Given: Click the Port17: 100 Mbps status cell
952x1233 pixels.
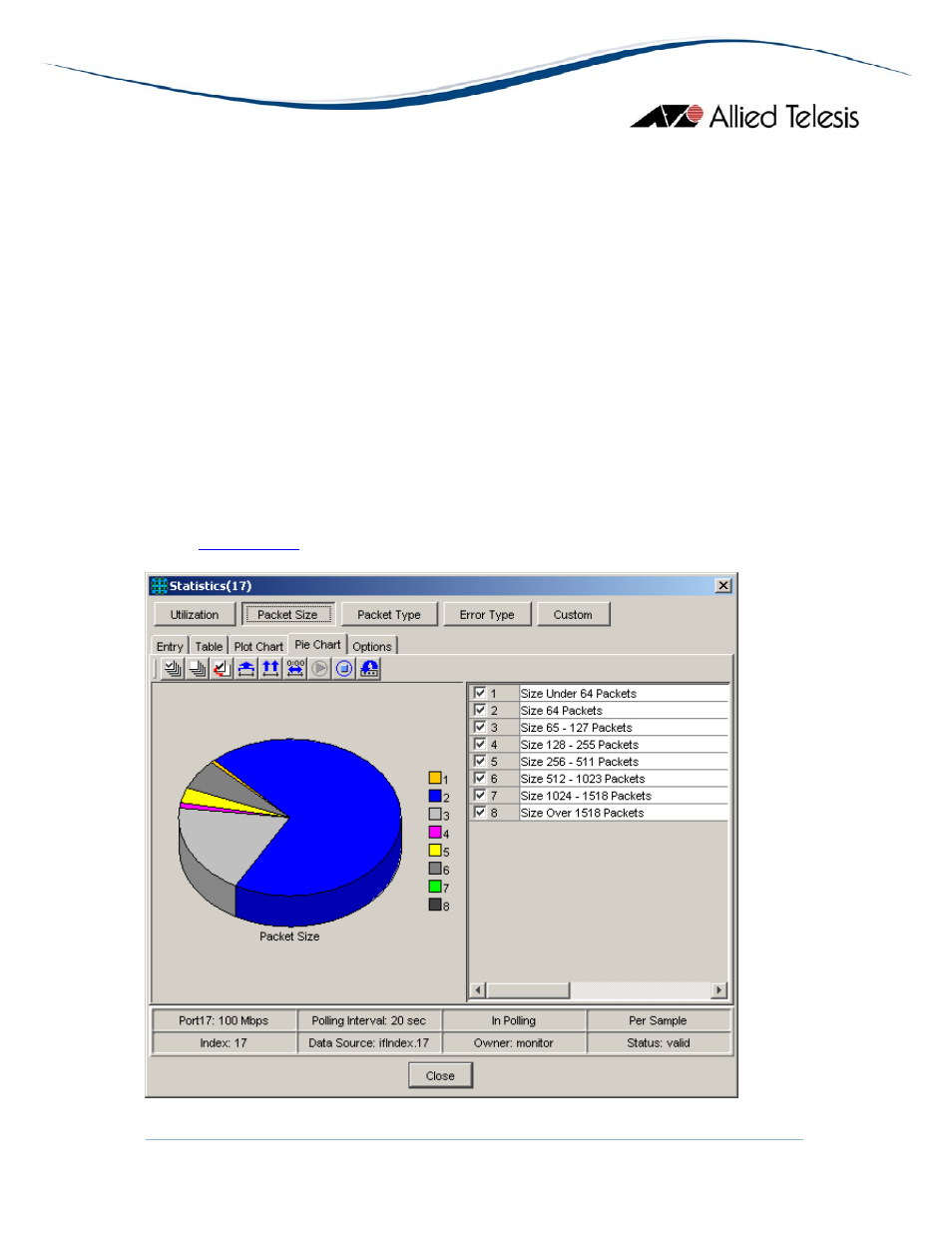Looking at the screenshot, I should [224, 1020].
